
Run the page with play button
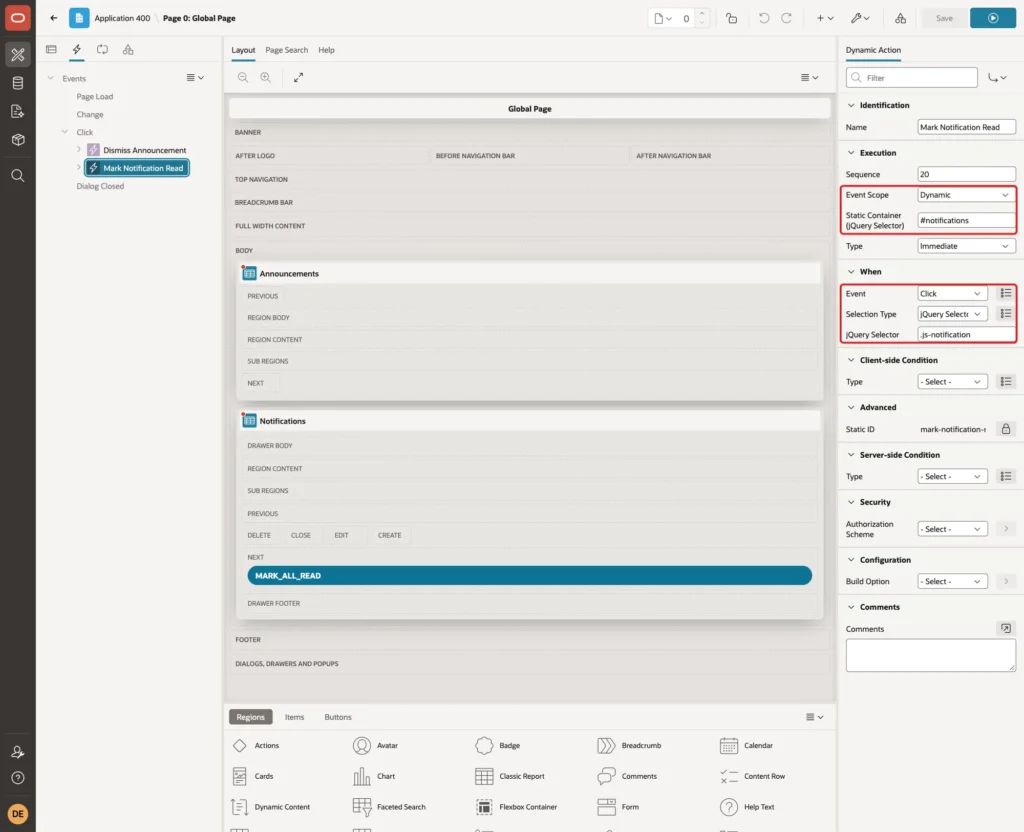pyautogui.click(x=993, y=18)
